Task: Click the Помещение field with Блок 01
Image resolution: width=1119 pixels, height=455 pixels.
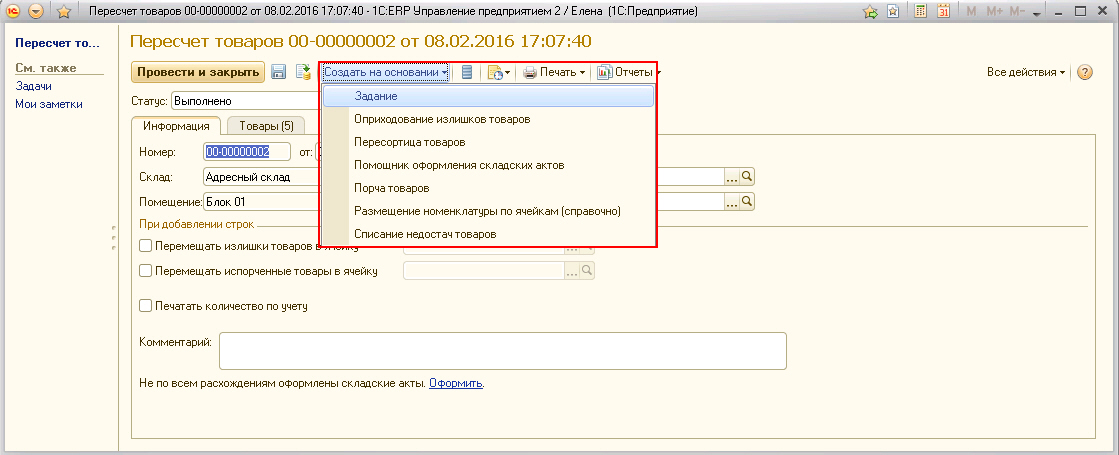Action: pyautogui.click(x=261, y=202)
